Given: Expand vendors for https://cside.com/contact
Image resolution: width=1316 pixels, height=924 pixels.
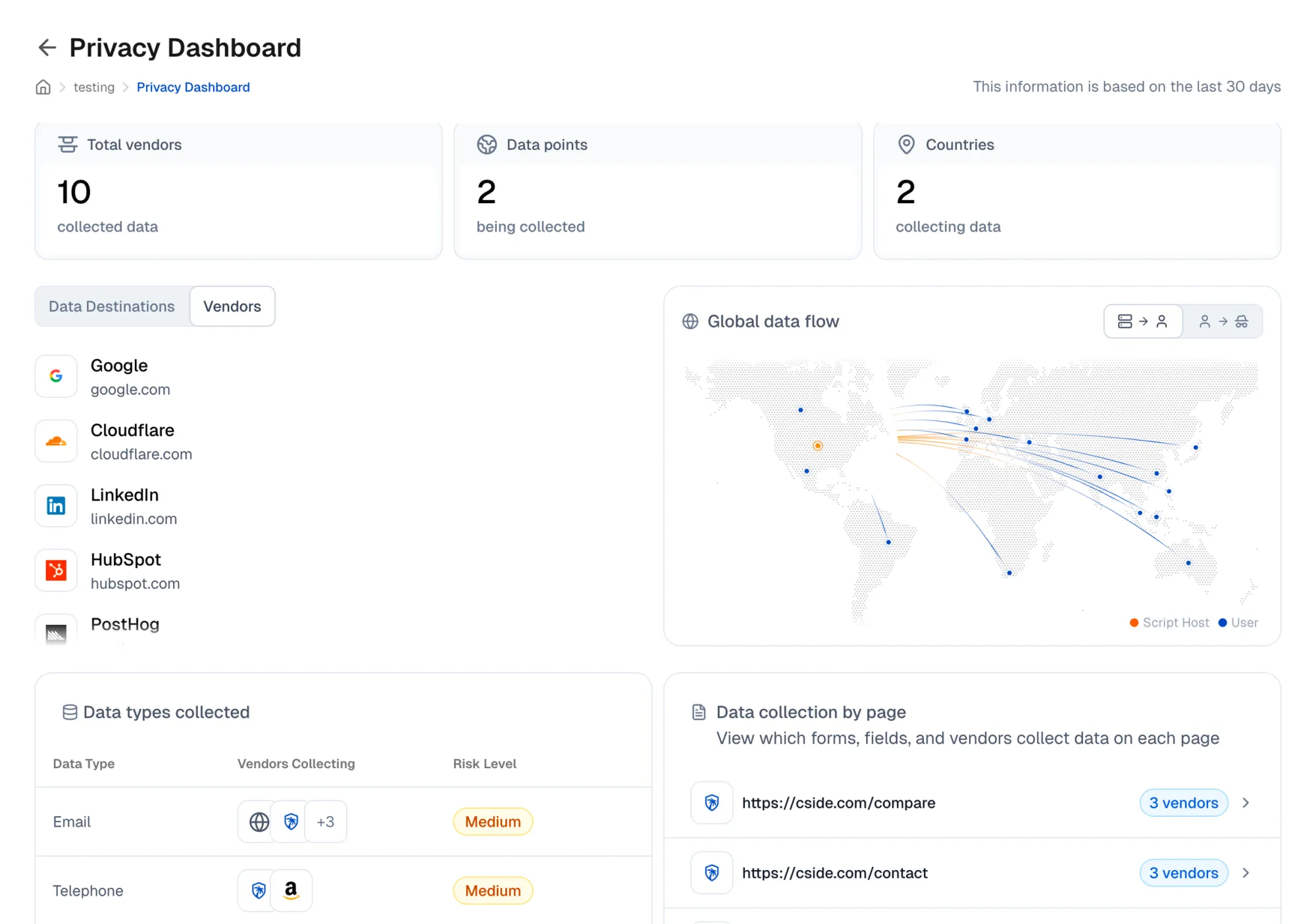Looking at the screenshot, I should click(1246, 873).
